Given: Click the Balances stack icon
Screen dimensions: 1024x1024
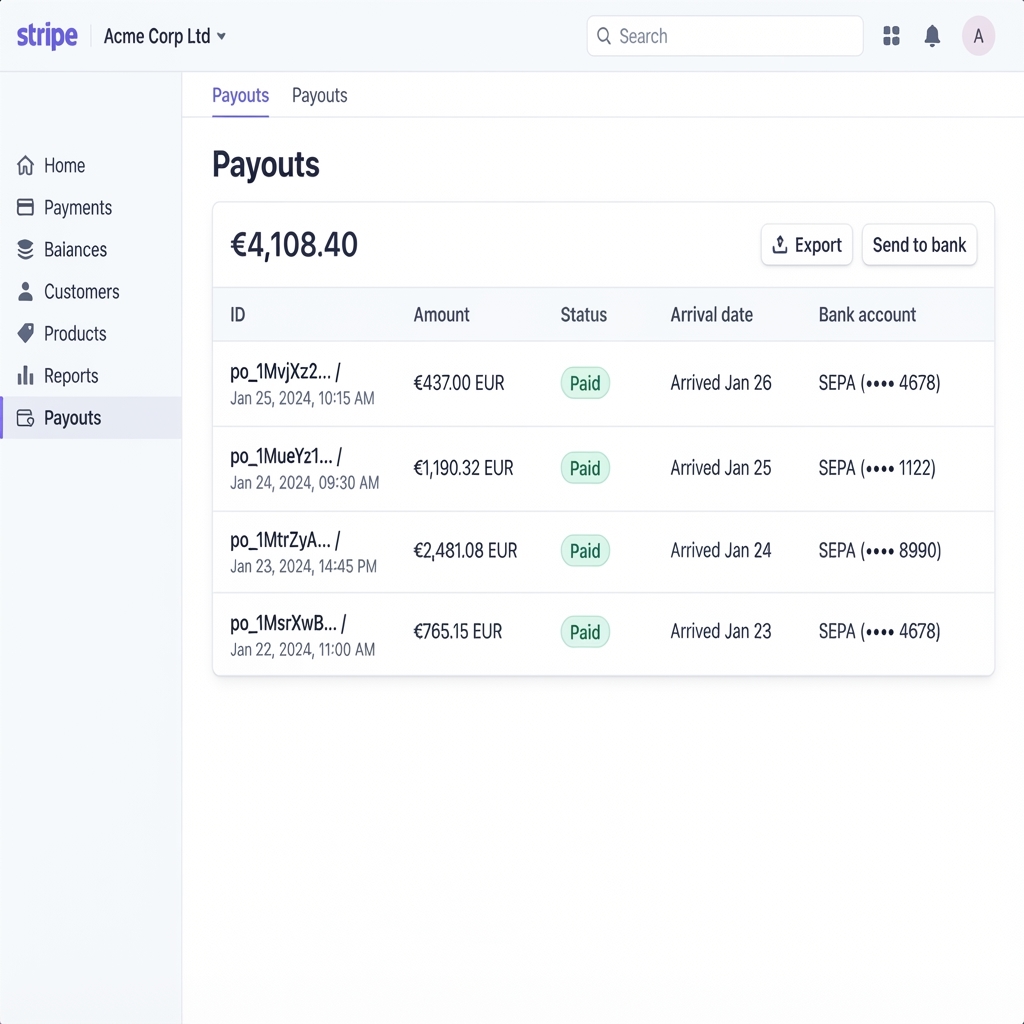Looking at the screenshot, I should (x=25, y=249).
